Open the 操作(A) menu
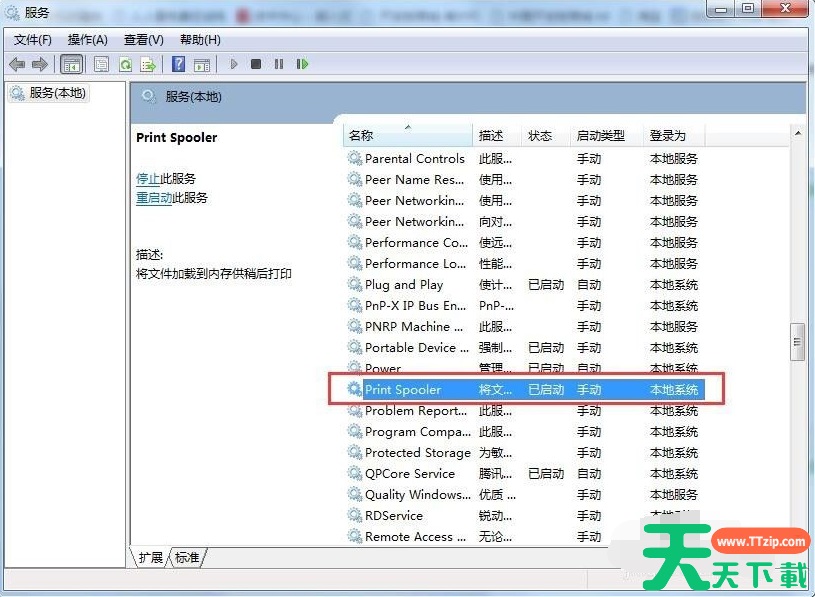815x597 pixels. pos(87,40)
